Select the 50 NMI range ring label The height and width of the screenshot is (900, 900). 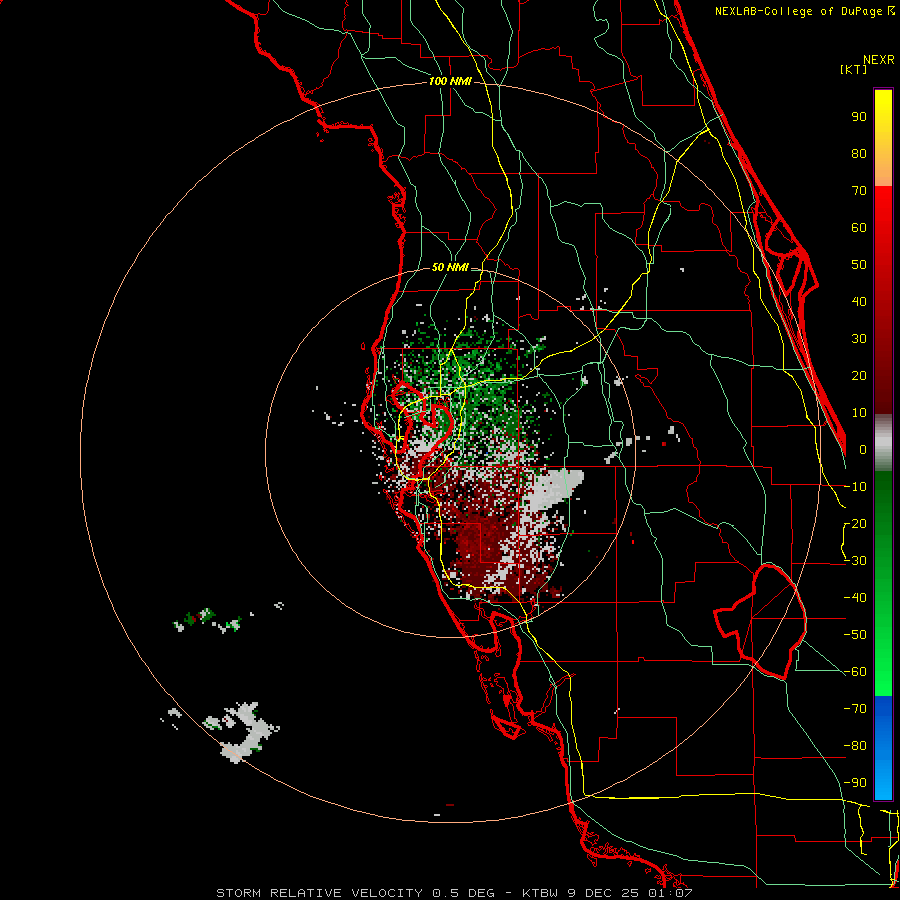point(450,267)
